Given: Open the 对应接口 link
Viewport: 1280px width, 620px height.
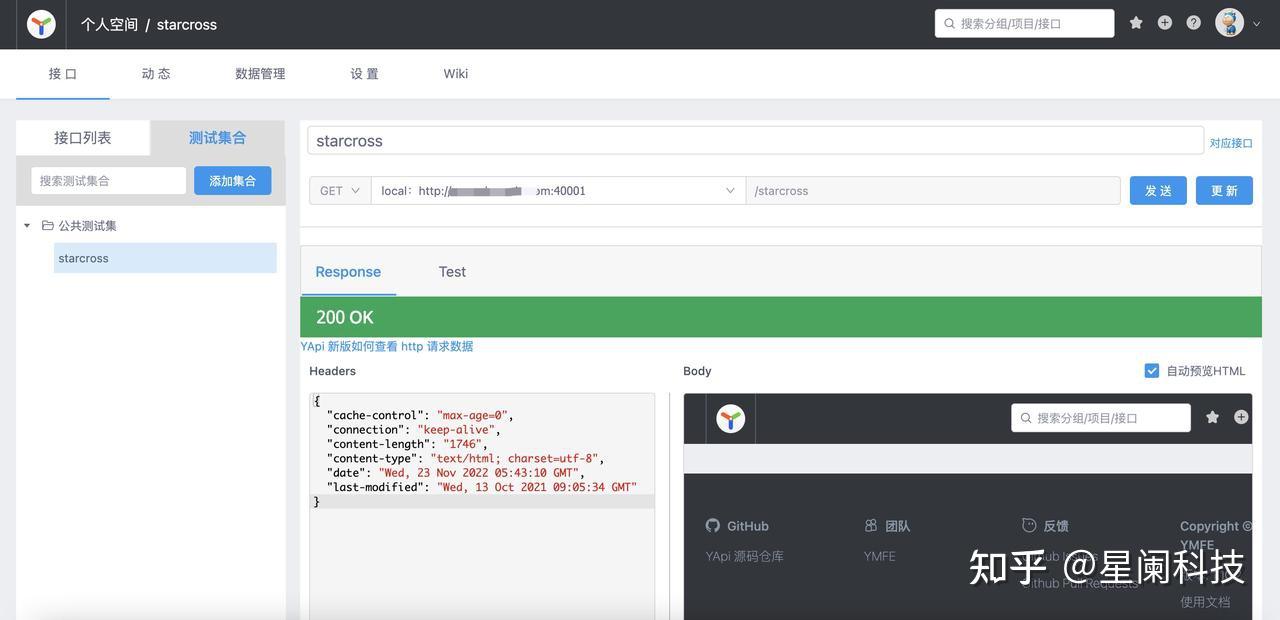Looking at the screenshot, I should coord(1231,143).
